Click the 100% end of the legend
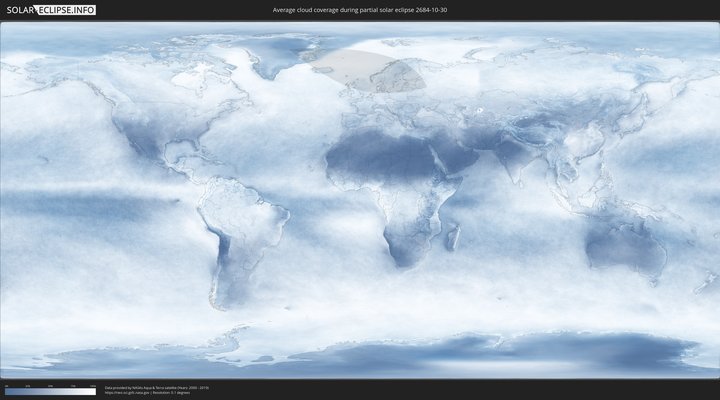720x400 pixels. 94,391
